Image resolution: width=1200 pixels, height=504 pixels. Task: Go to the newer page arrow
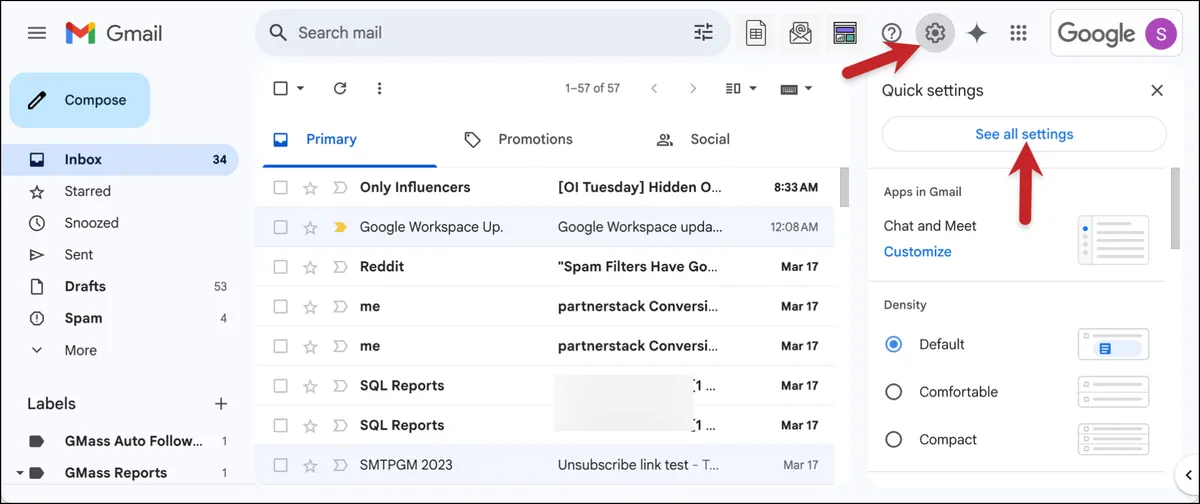point(654,88)
